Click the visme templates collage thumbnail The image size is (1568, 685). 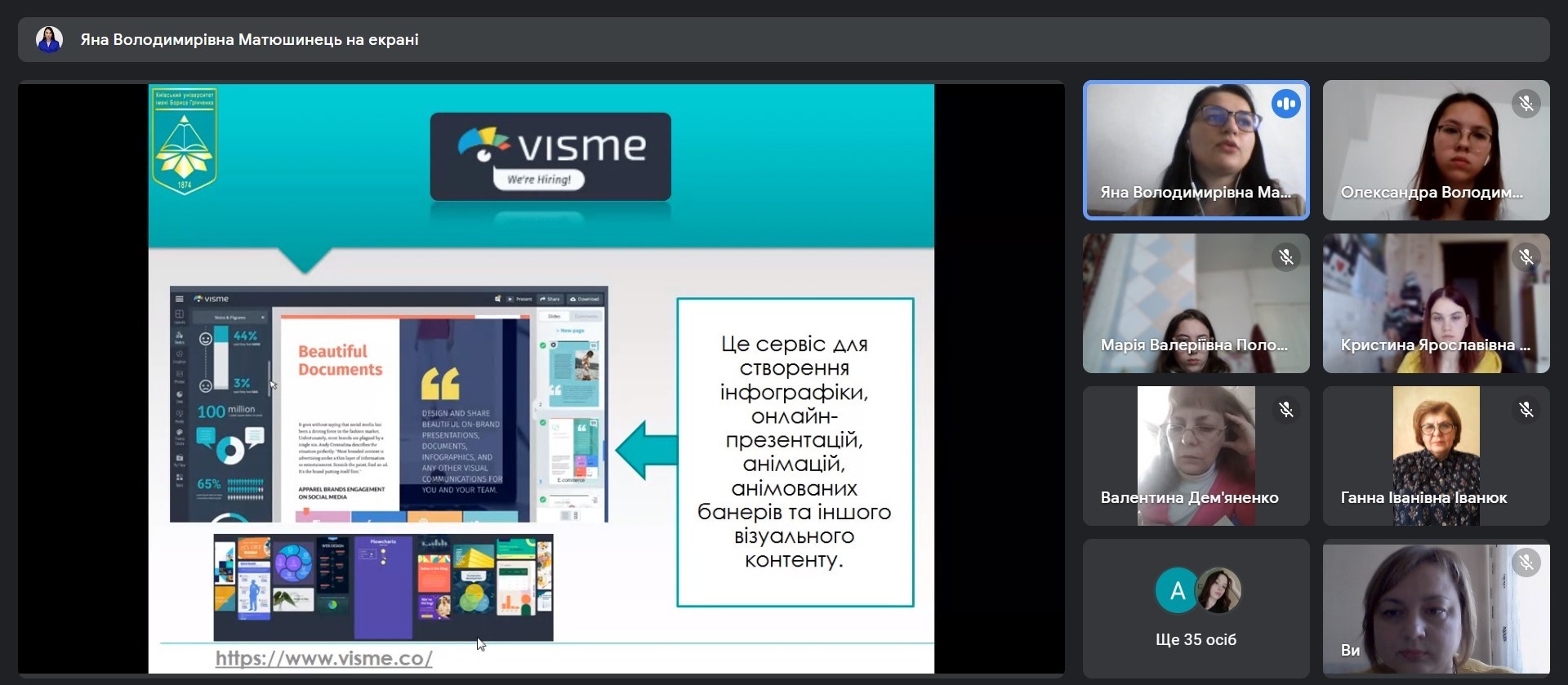pyautogui.click(x=383, y=587)
